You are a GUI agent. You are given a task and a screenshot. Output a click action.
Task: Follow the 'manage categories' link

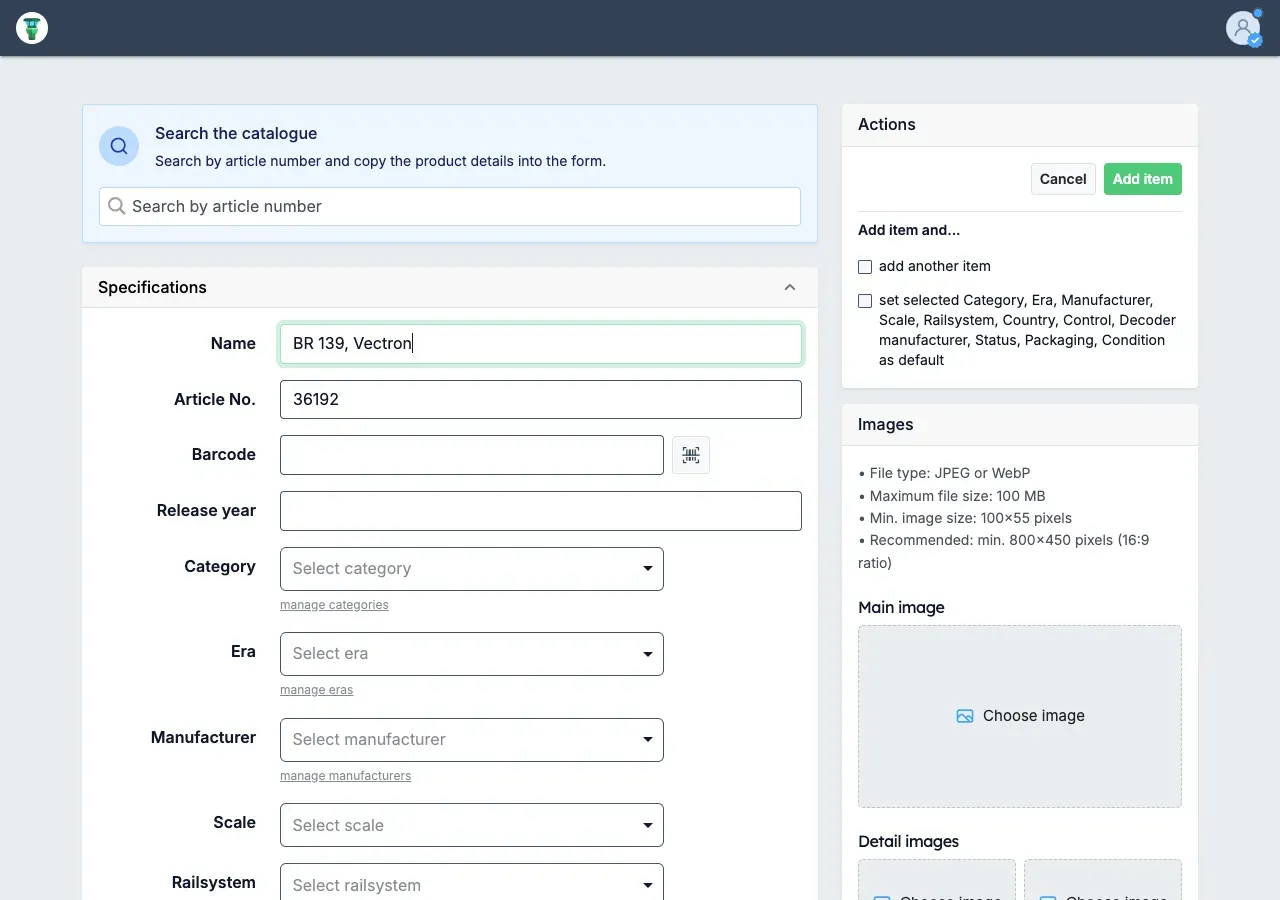334,605
